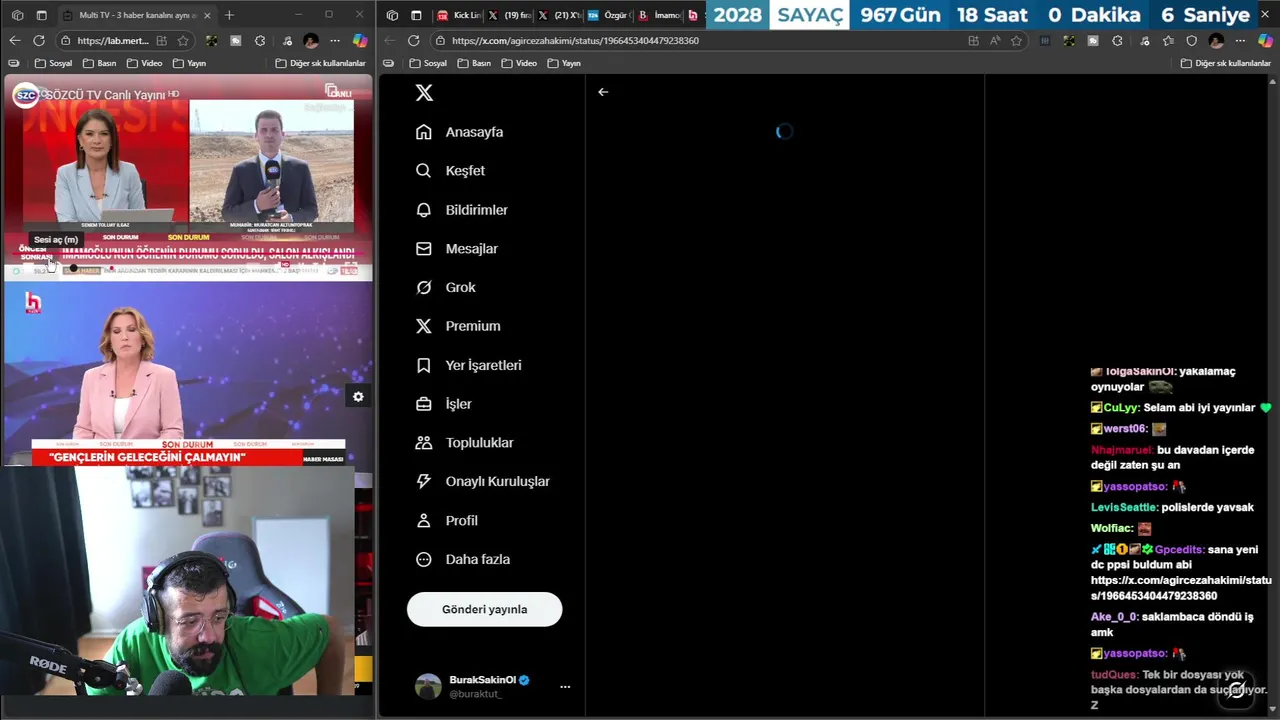Open left browser settings and more menu

336,41
